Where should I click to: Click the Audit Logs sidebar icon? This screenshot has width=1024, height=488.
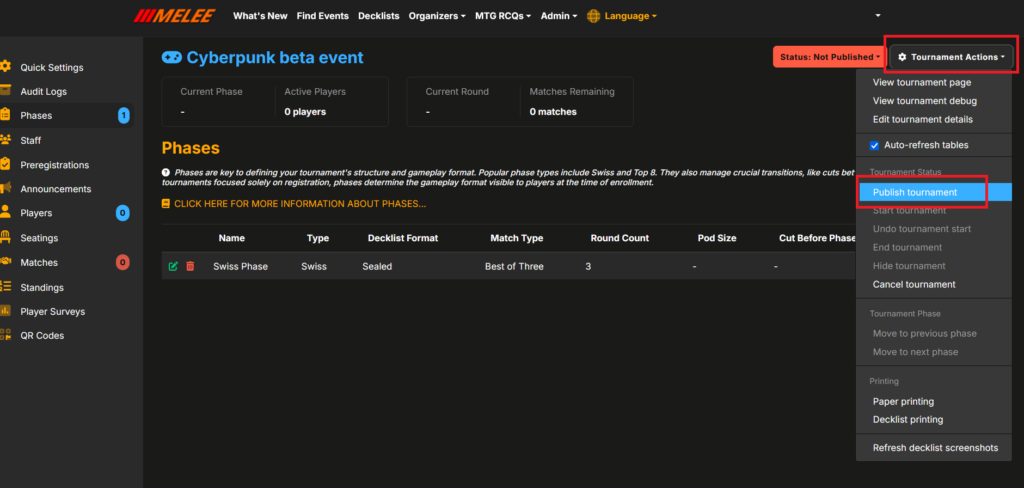(5, 91)
